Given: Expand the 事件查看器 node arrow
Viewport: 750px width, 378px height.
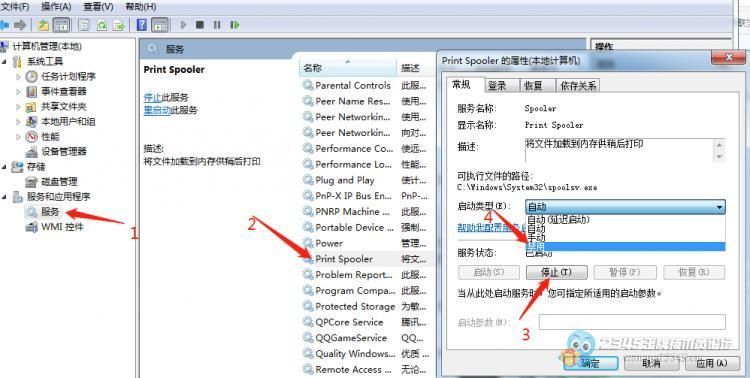Looking at the screenshot, I should point(19,91).
